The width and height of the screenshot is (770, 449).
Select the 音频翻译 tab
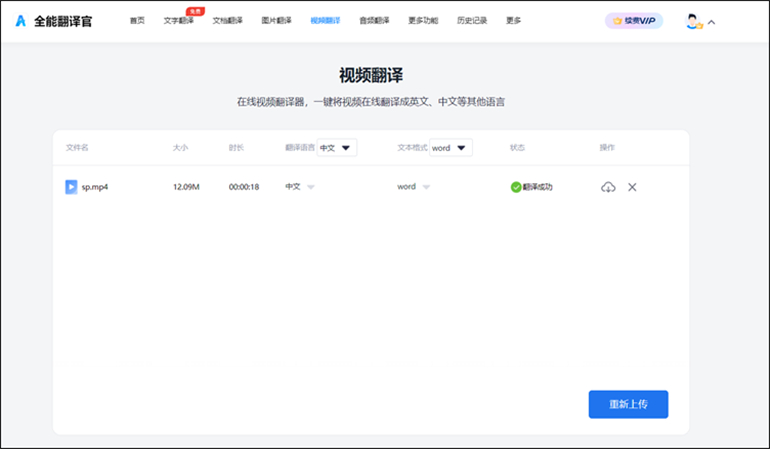[374, 21]
